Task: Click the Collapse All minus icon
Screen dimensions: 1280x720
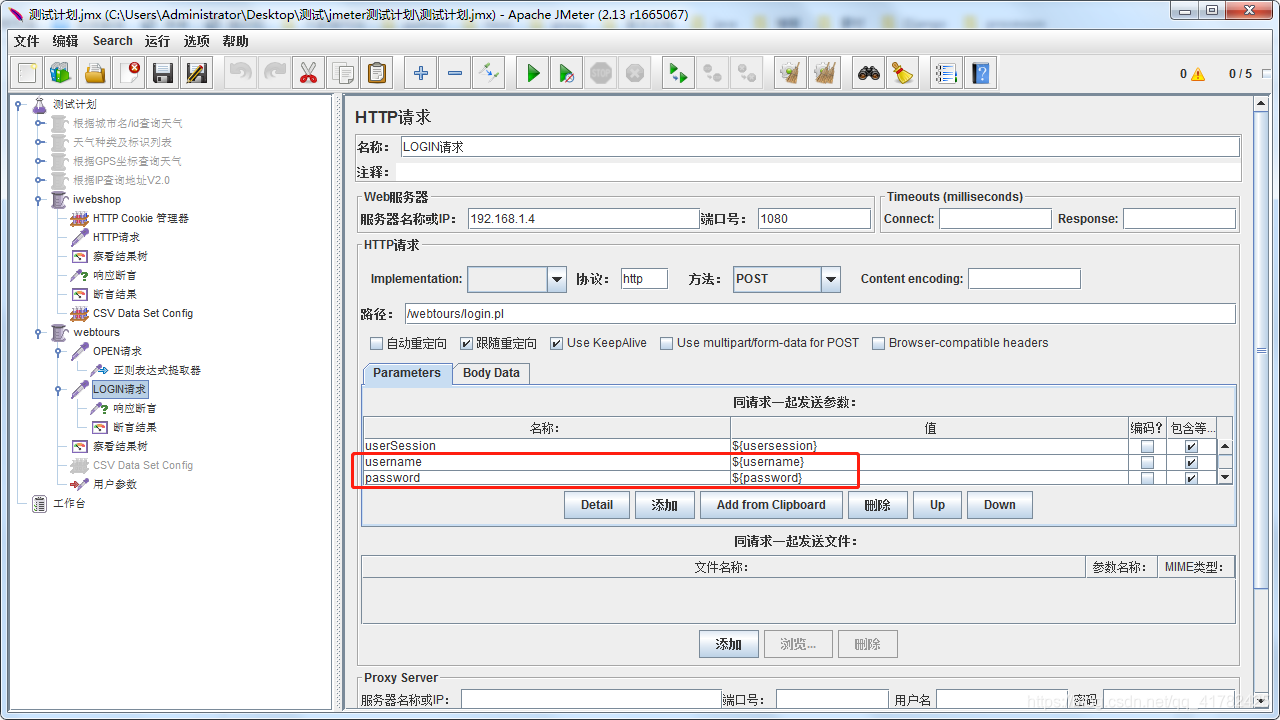Action: 455,73
